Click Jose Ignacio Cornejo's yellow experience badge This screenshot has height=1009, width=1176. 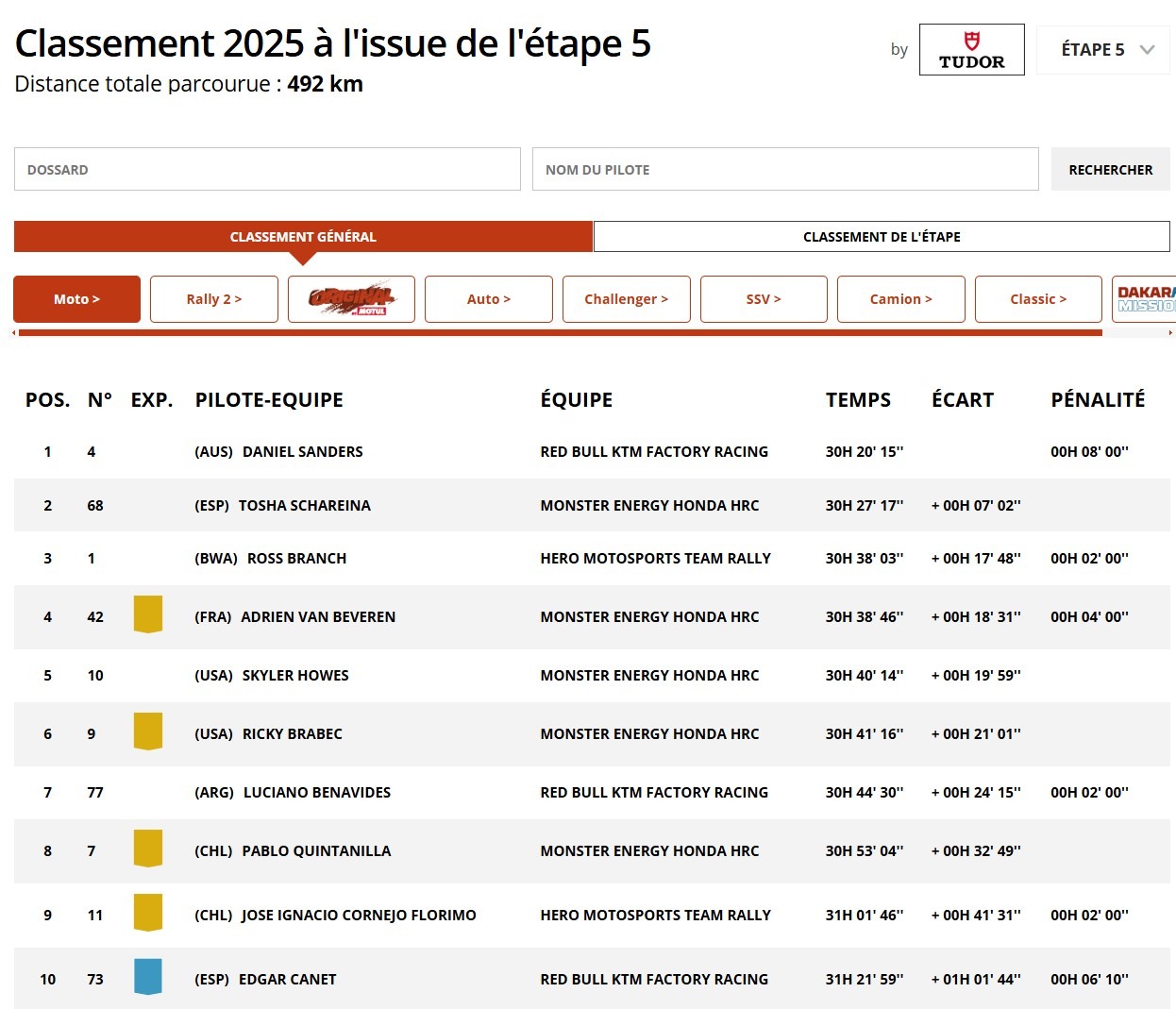point(148,911)
